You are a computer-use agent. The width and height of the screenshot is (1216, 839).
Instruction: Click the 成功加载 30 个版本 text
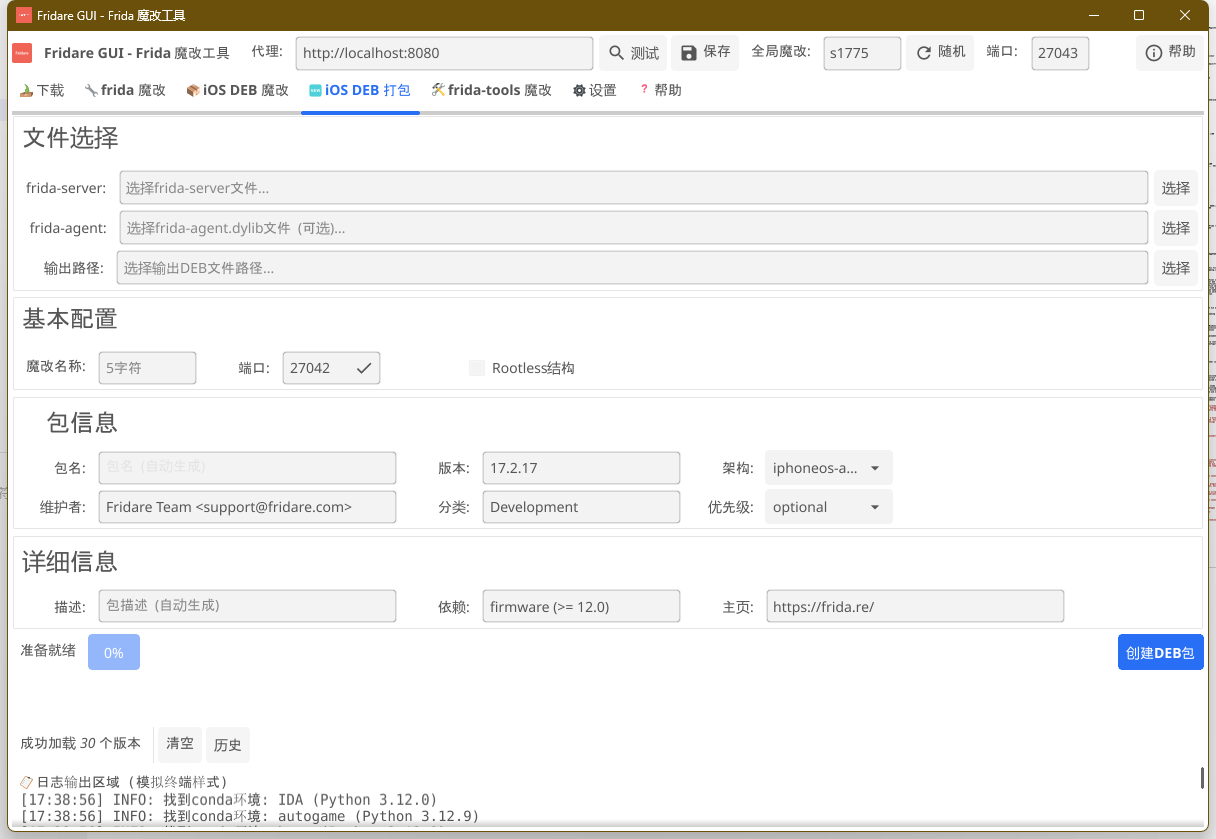pos(80,744)
